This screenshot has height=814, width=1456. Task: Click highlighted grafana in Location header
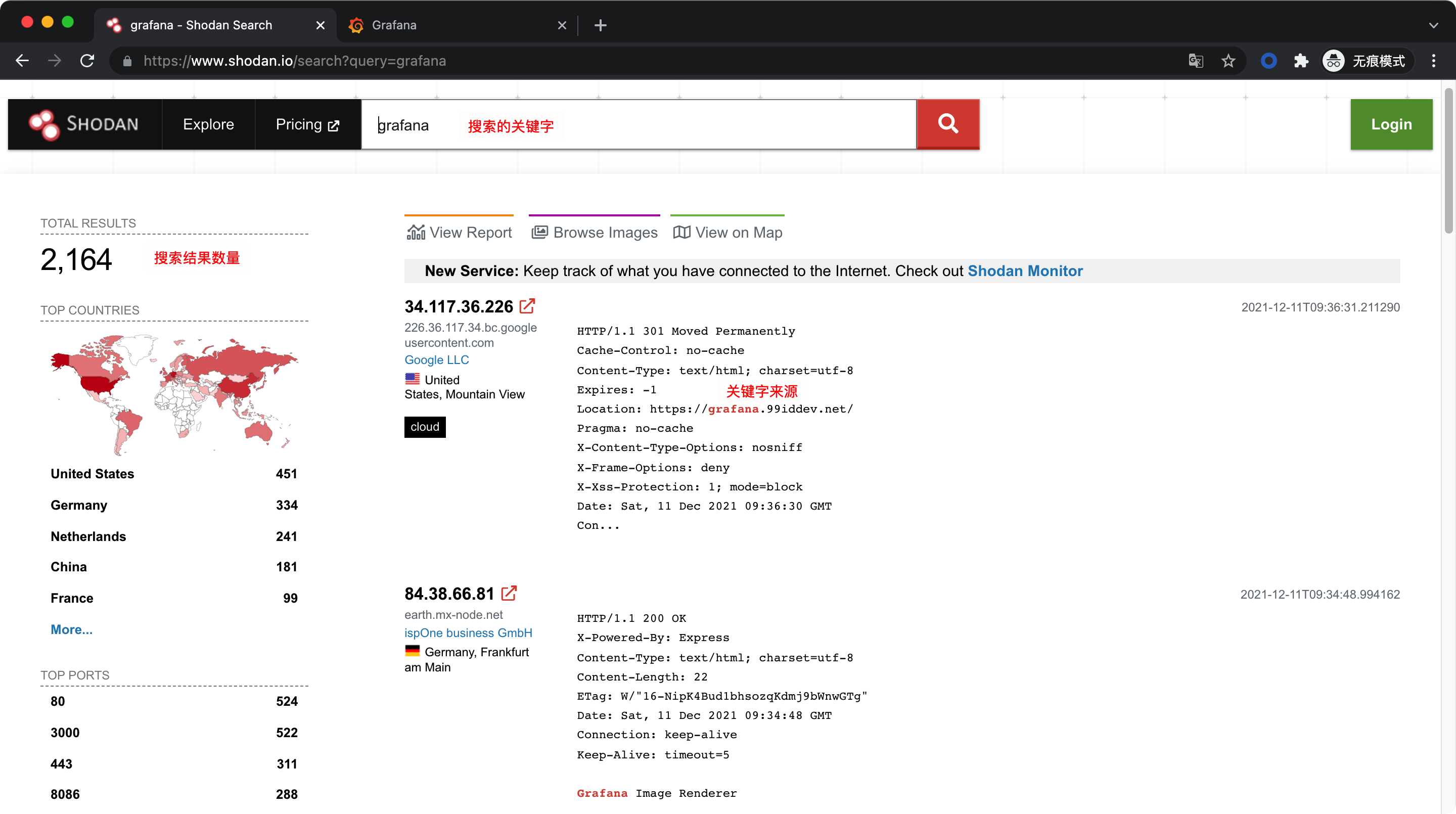733,409
